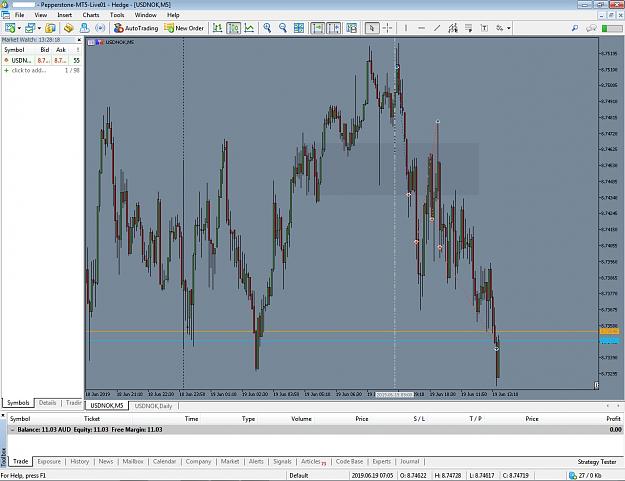Select the vertical line drawing tool

click(x=406, y=28)
